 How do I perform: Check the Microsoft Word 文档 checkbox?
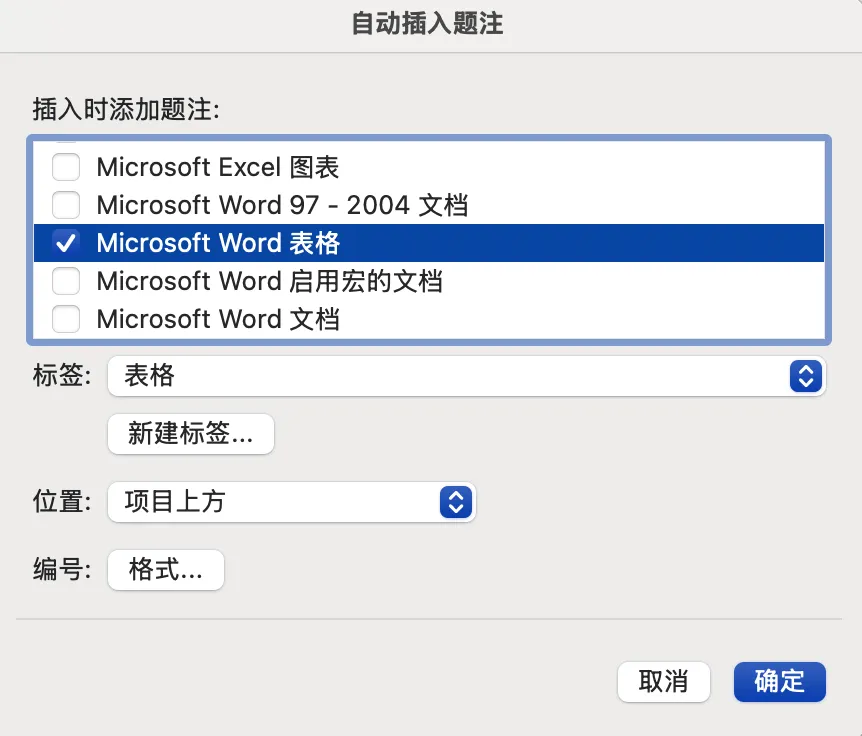pyautogui.click(x=66, y=319)
